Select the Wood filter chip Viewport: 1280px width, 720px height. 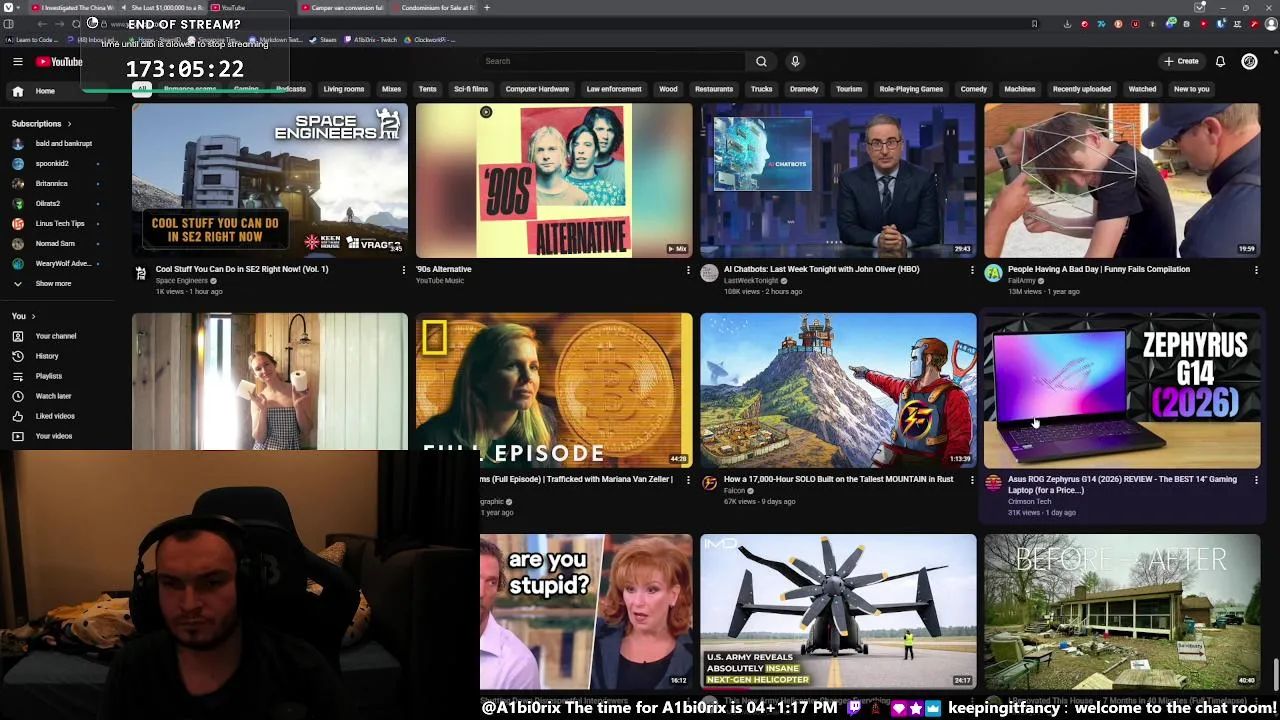(668, 89)
